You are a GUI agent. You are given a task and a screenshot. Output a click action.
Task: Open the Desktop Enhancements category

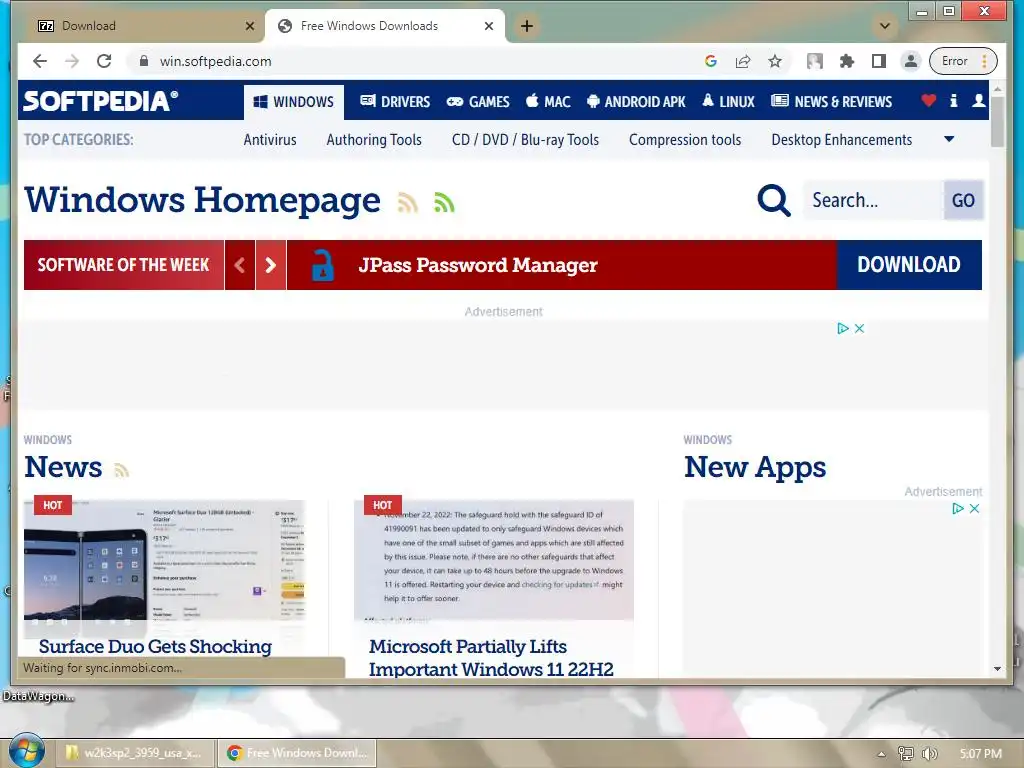[842, 140]
